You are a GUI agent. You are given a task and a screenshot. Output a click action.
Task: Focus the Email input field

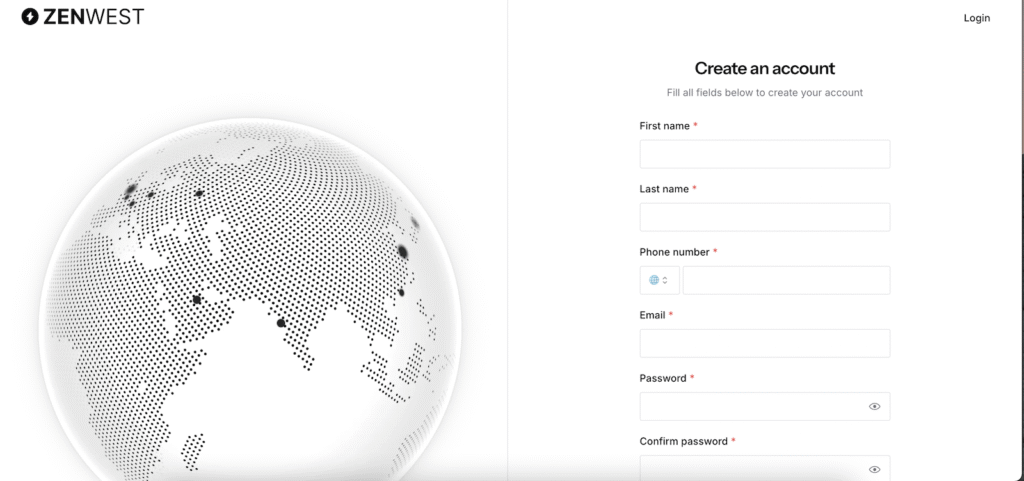tap(765, 343)
